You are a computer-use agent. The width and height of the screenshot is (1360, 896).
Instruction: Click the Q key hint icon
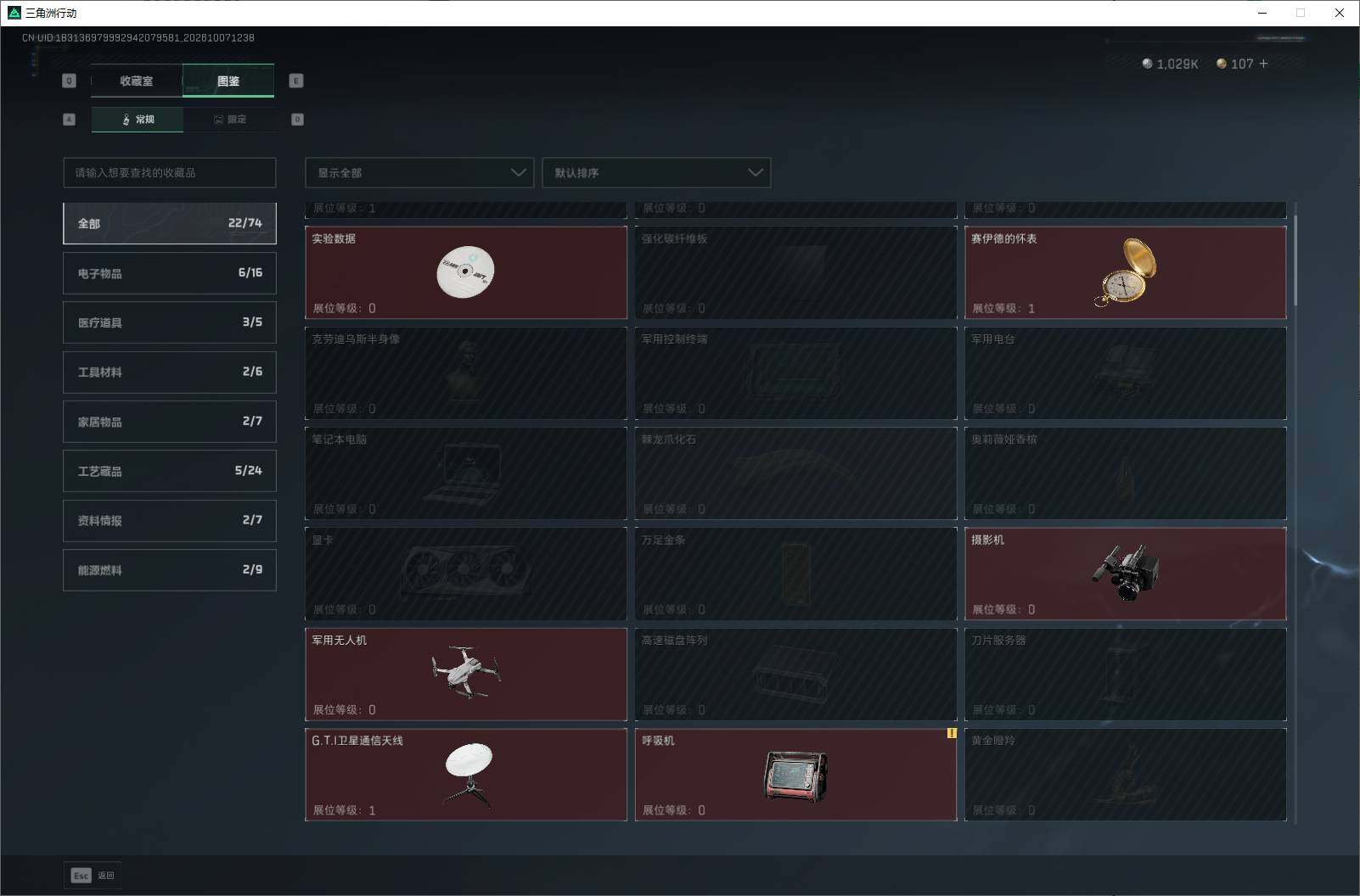point(70,81)
